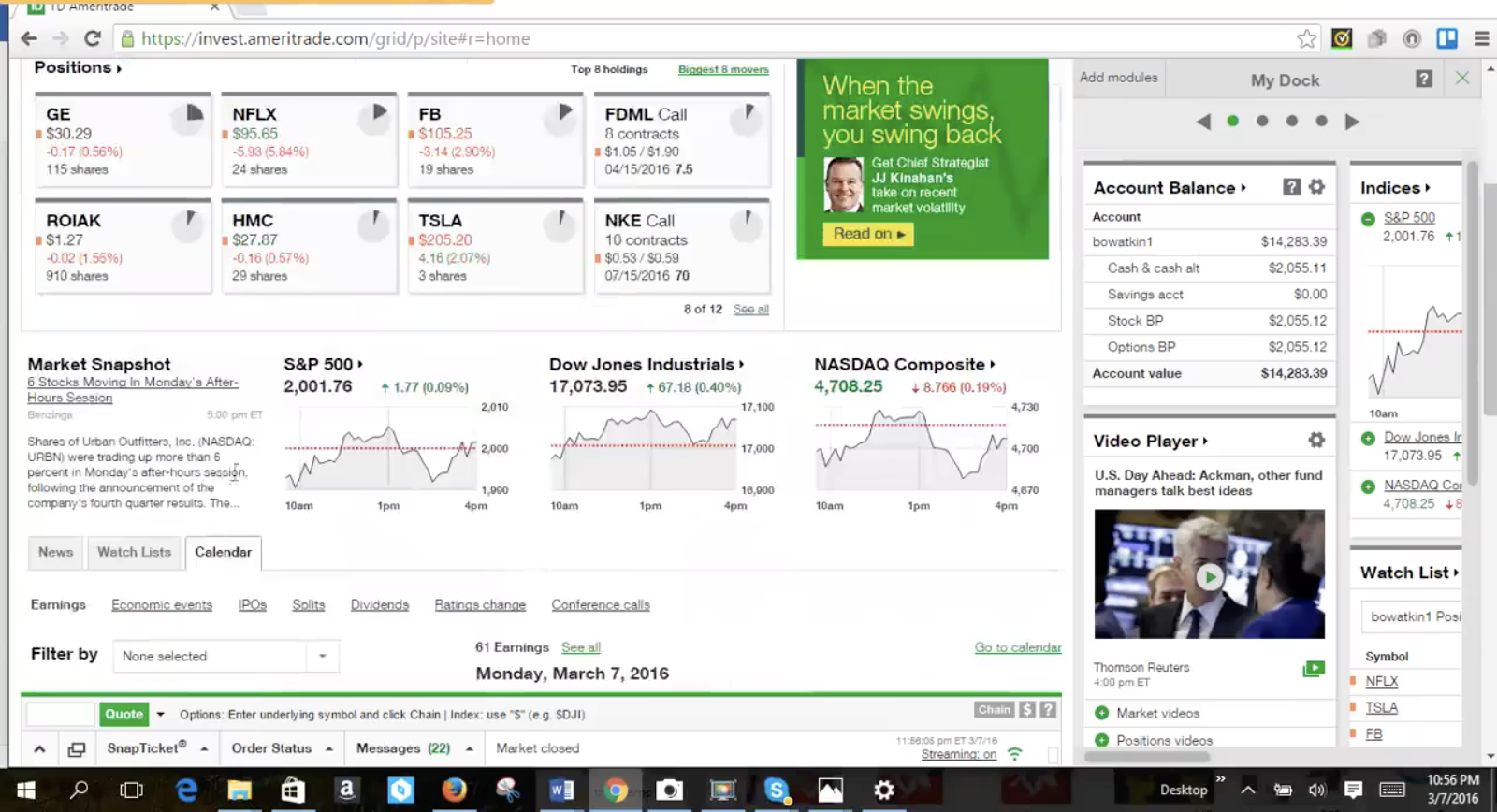
Task: Collapse bottom toolbar with up chevron
Action: (39, 749)
